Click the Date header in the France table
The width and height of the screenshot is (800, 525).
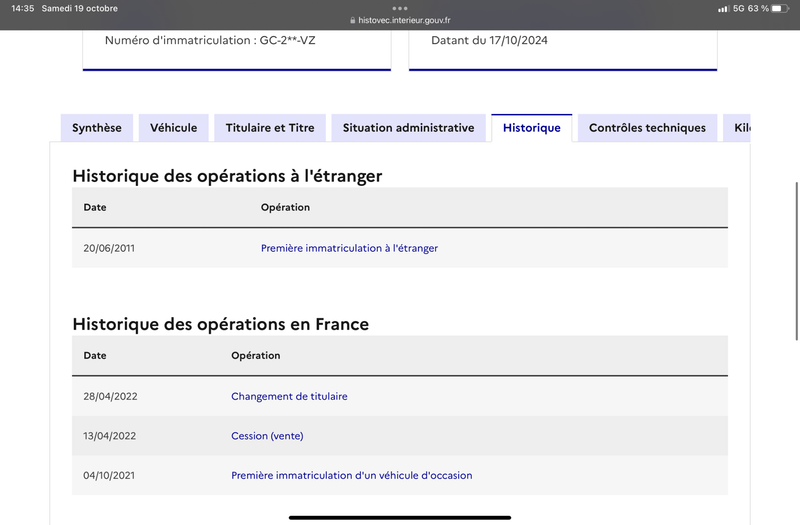(x=95, y=355)
